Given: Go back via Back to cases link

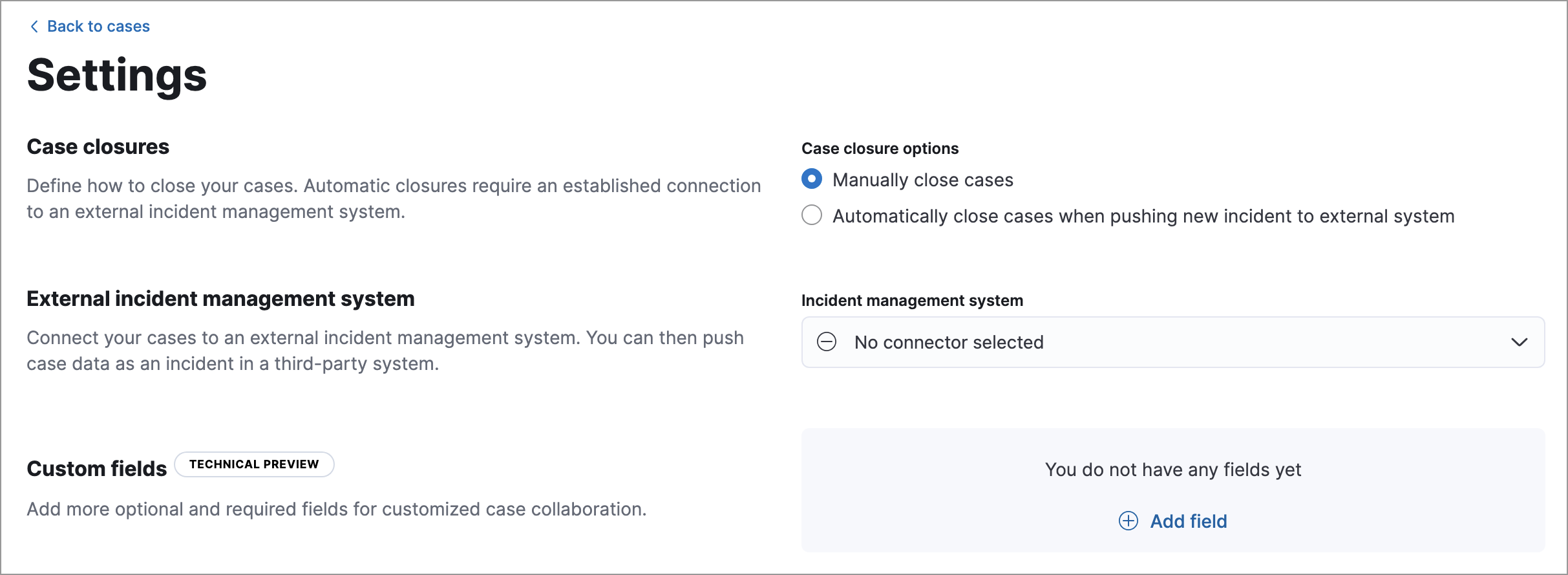Looking at the screenshot, I should [98, 27].
